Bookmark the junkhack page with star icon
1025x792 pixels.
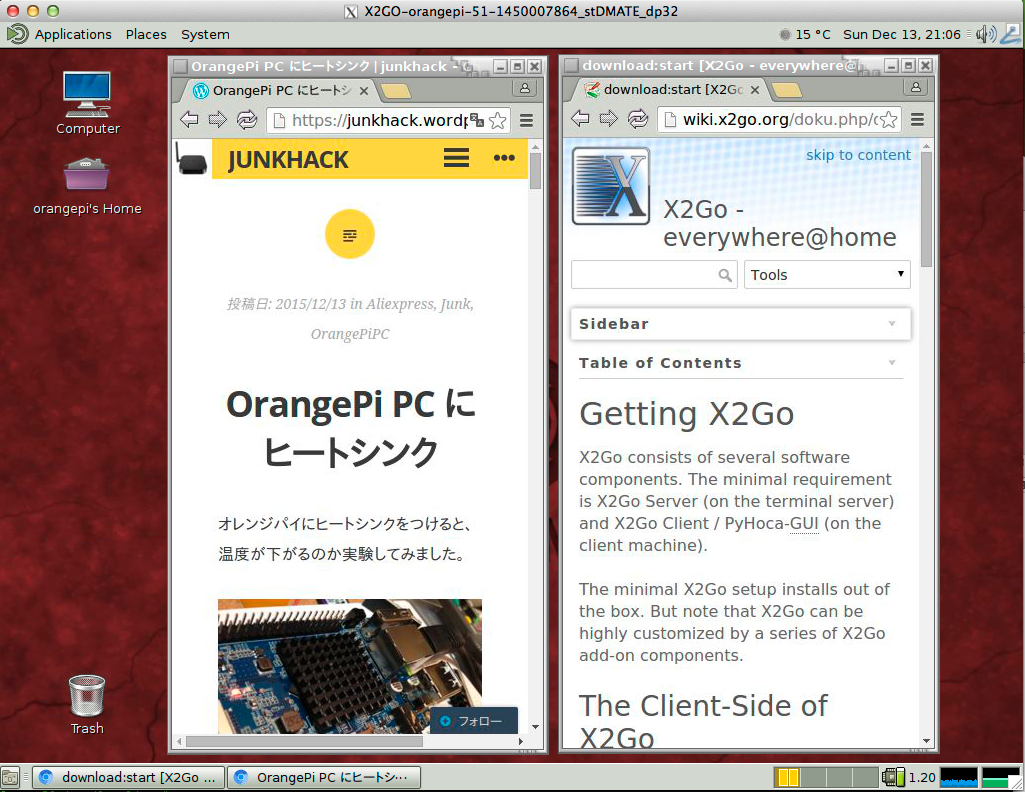click(498, 121)
